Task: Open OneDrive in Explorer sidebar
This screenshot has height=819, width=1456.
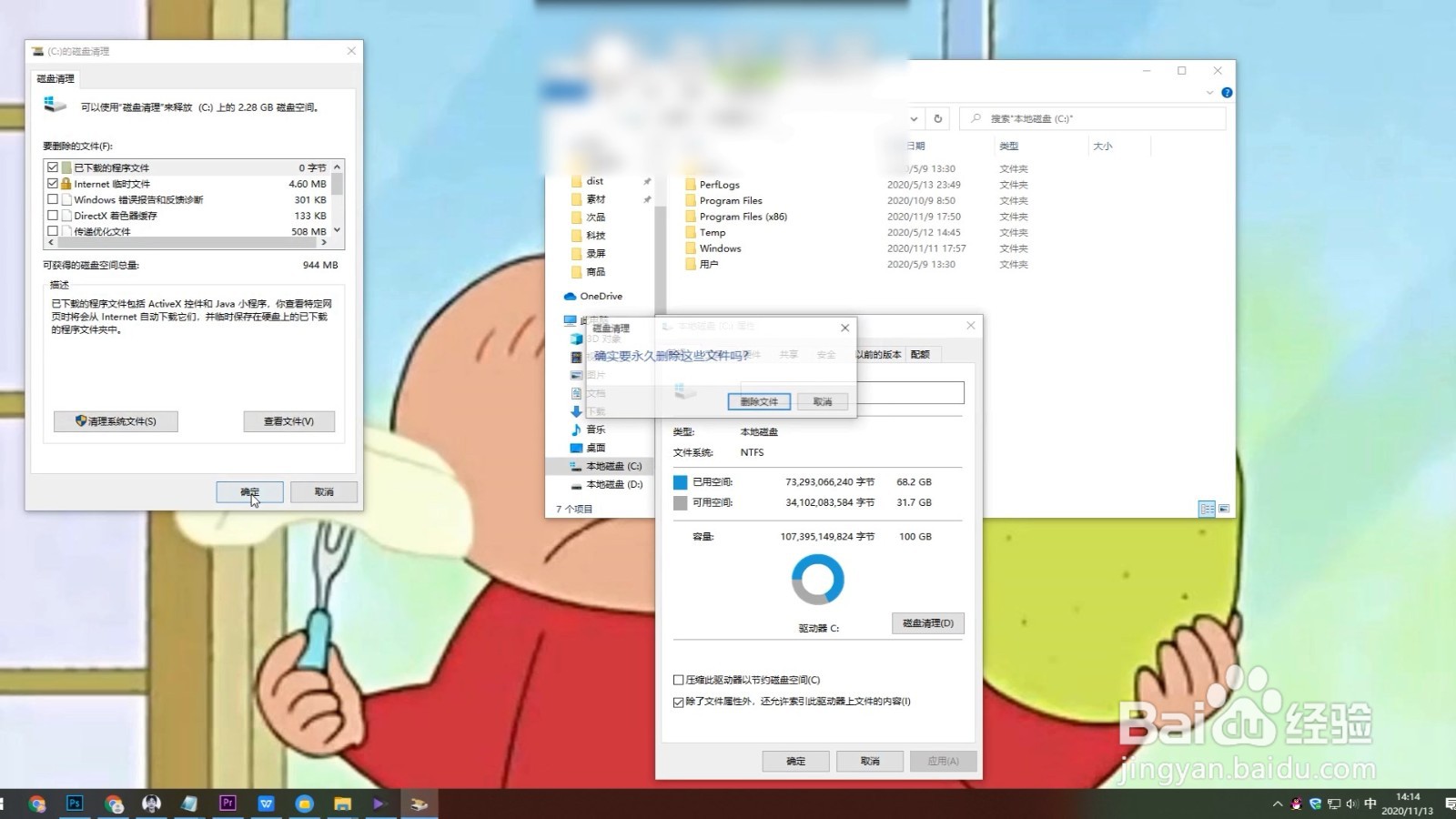Action: pyautogui.click(x=593, y=296)
